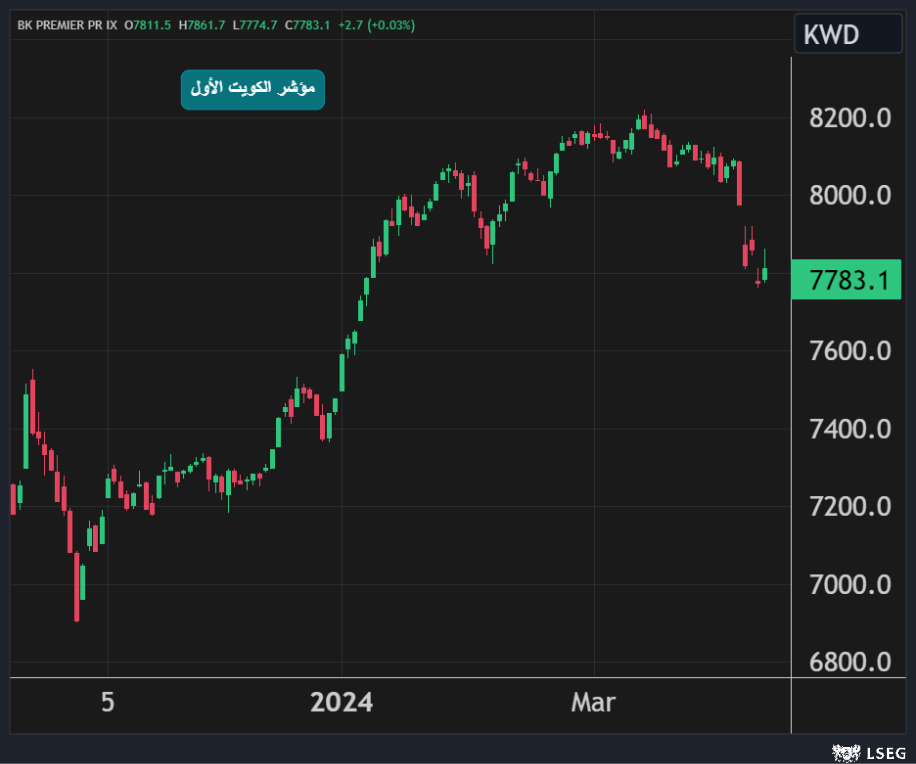
Task: Click the green 7783.1 current price tag
Action: click(849, 280)
